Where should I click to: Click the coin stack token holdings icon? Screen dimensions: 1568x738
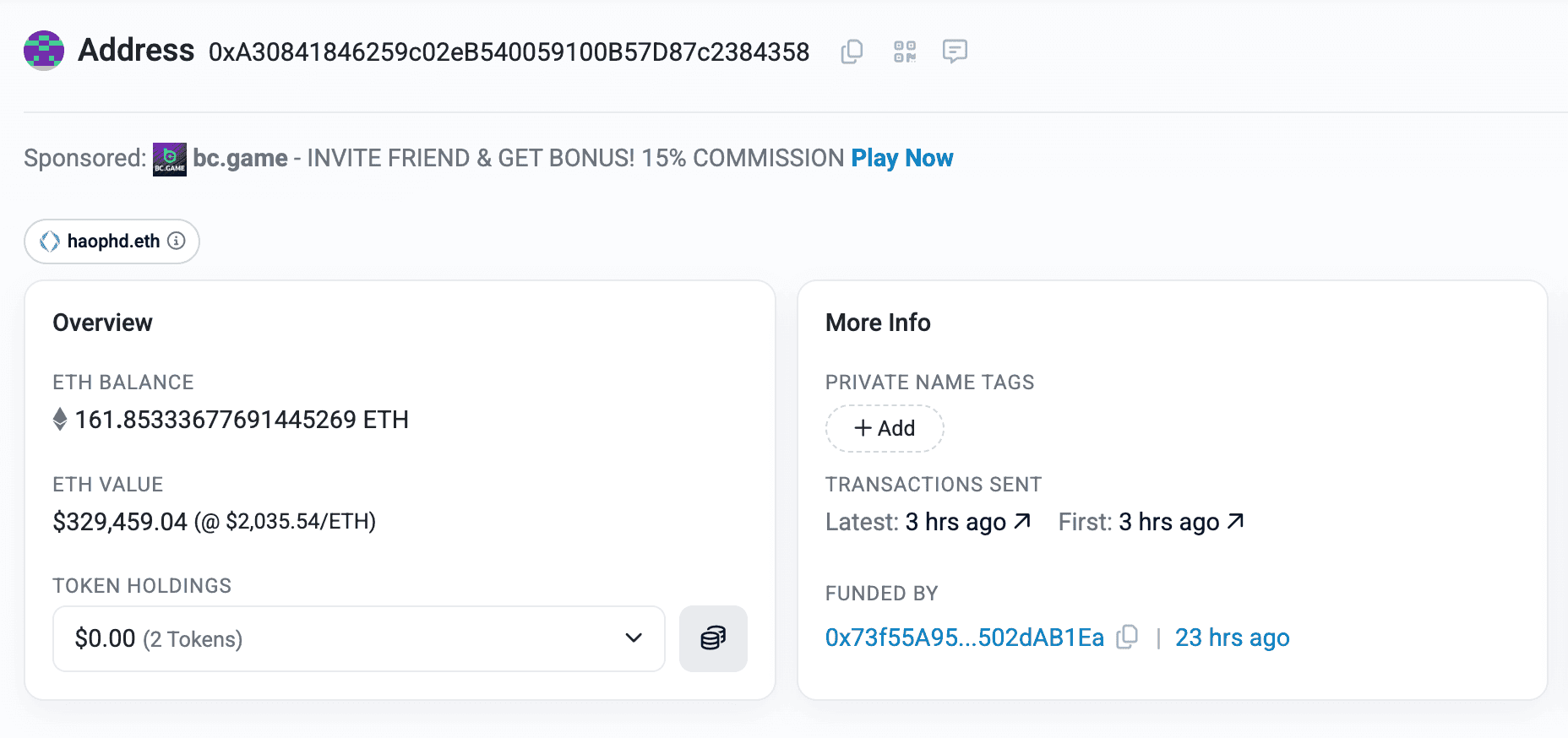pyautogui.click(x=713, y=639)
